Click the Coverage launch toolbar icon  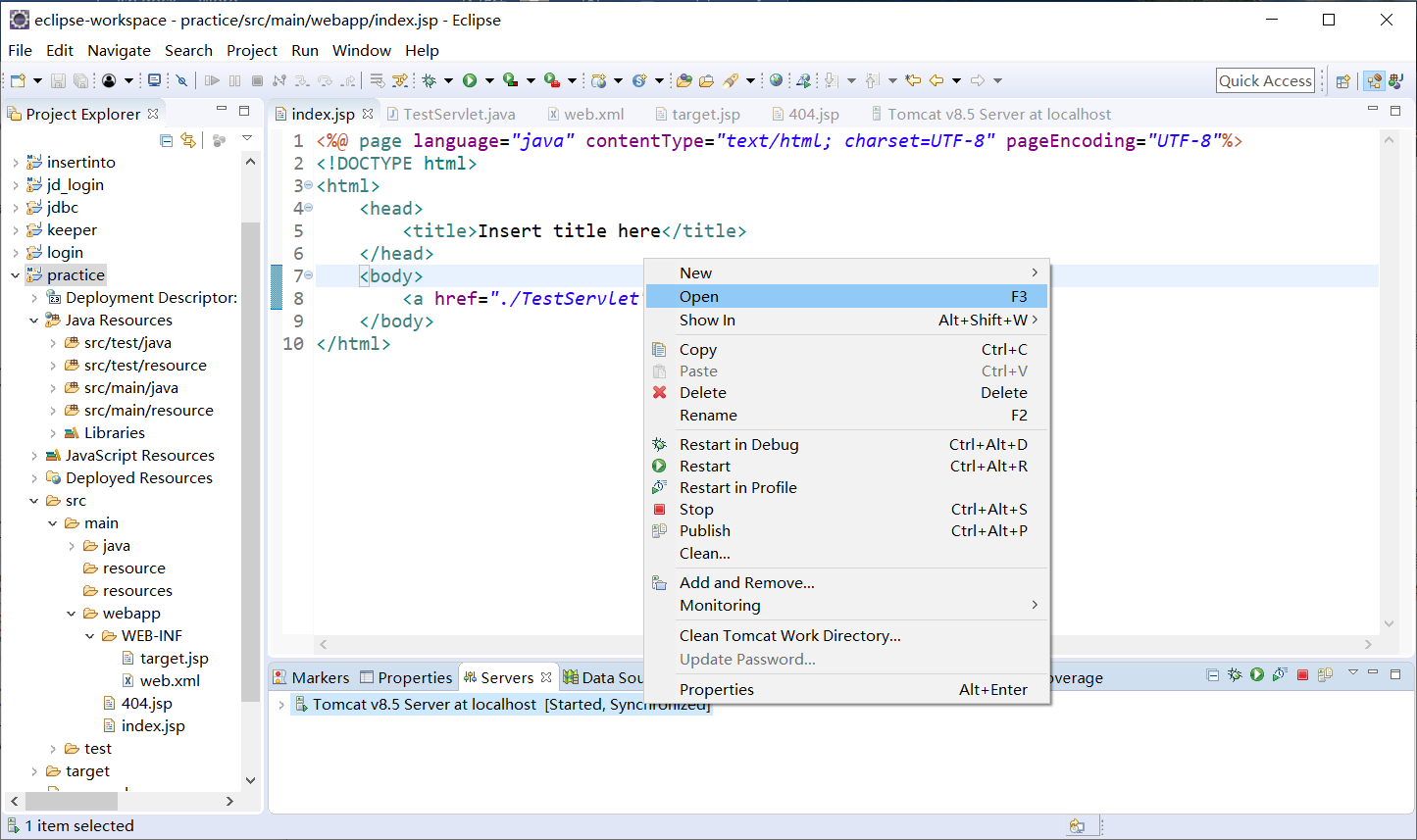(x=510, y=80)
